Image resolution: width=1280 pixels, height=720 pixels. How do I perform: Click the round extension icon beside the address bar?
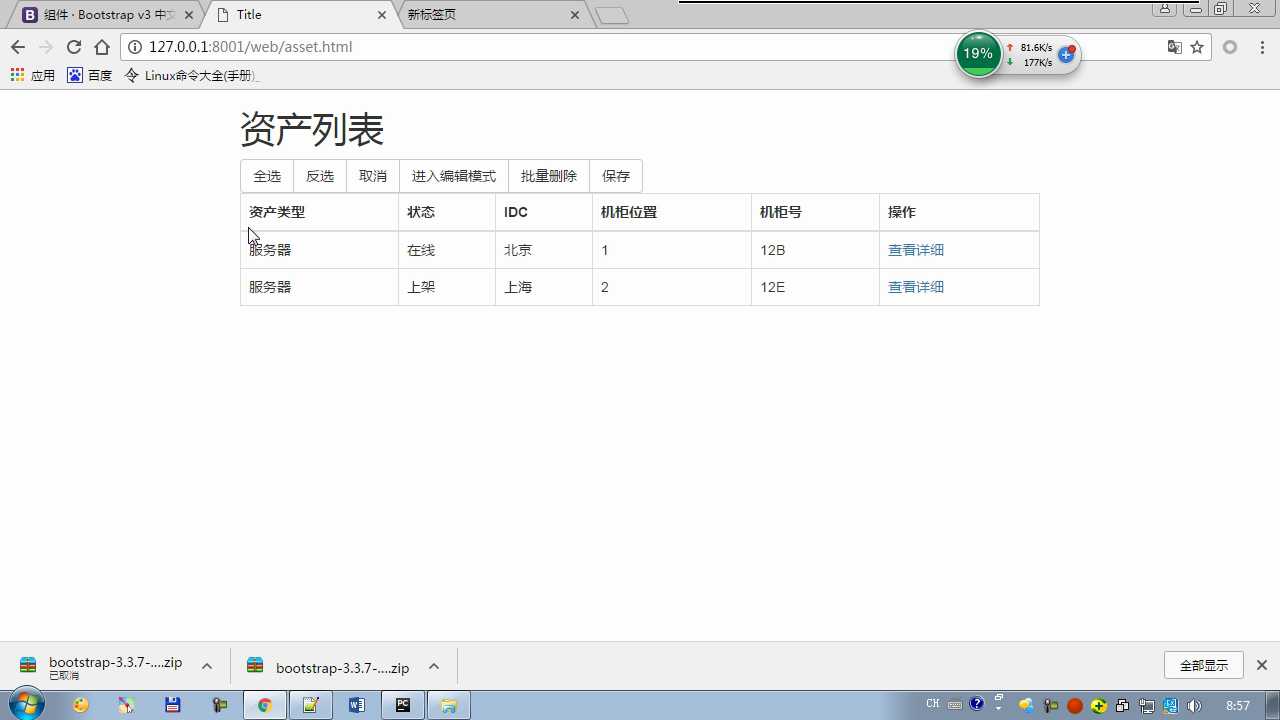1230,47
